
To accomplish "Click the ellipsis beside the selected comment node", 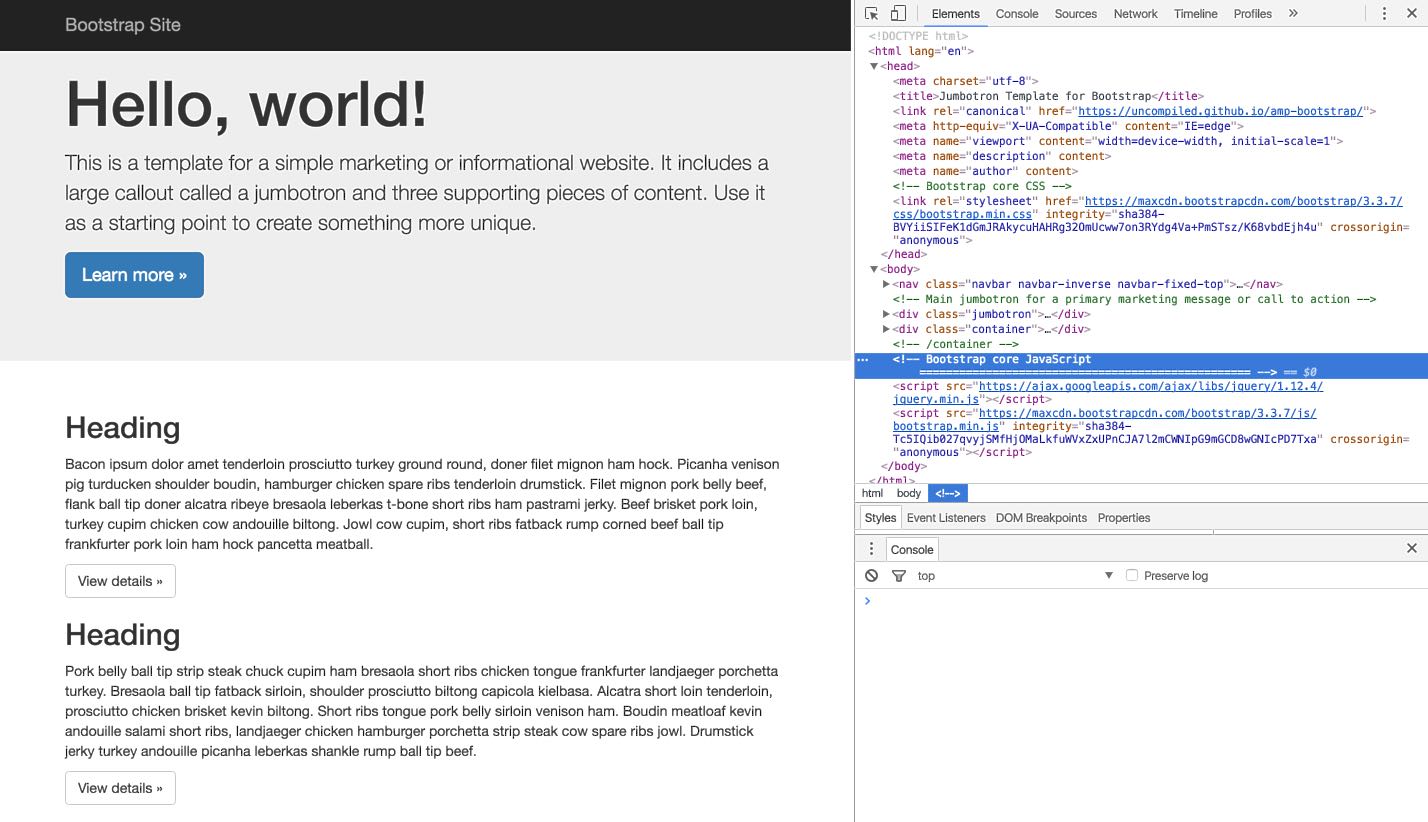I will [864, 359].
